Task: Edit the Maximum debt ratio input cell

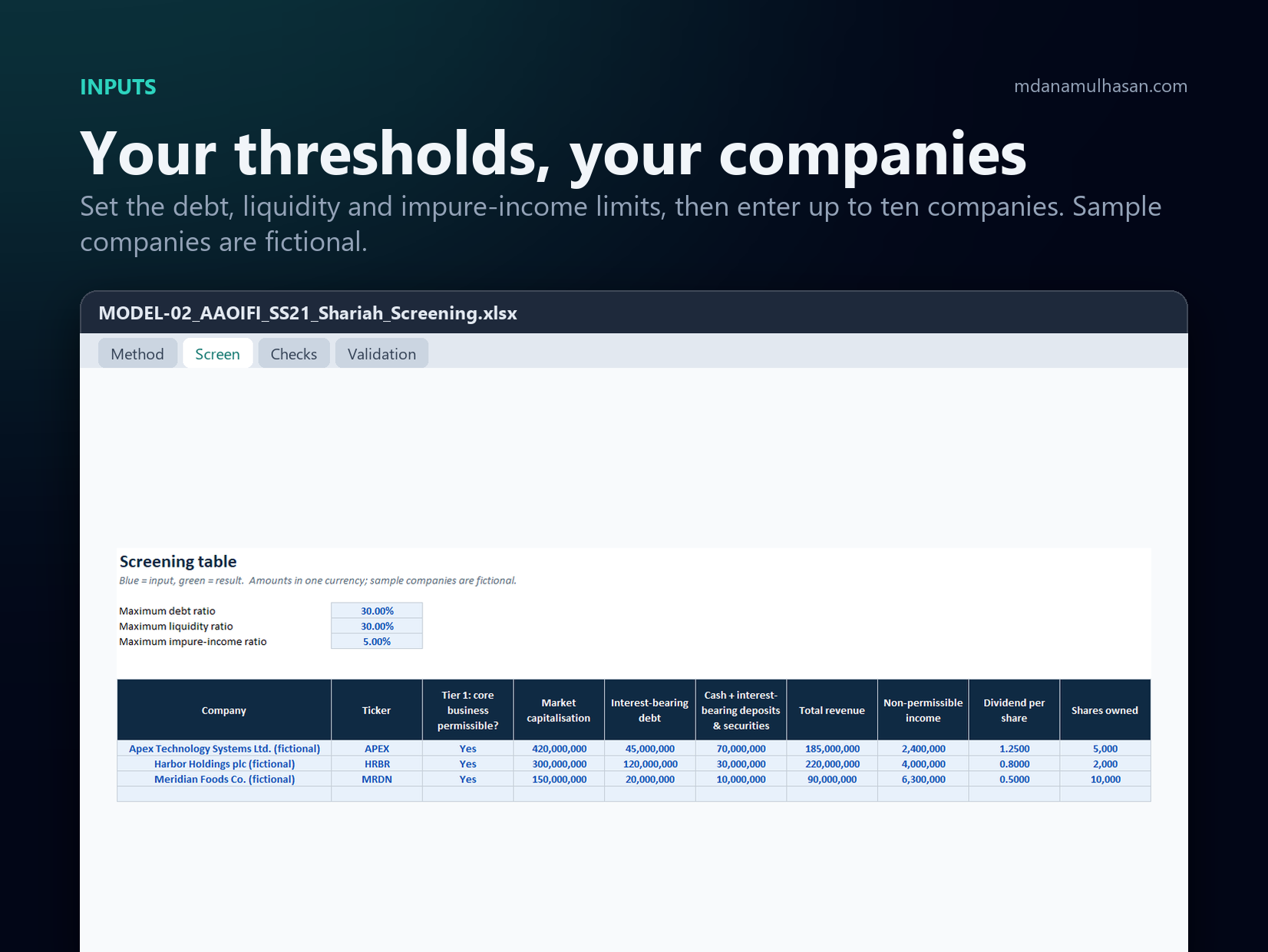Action: pos(377,611)
